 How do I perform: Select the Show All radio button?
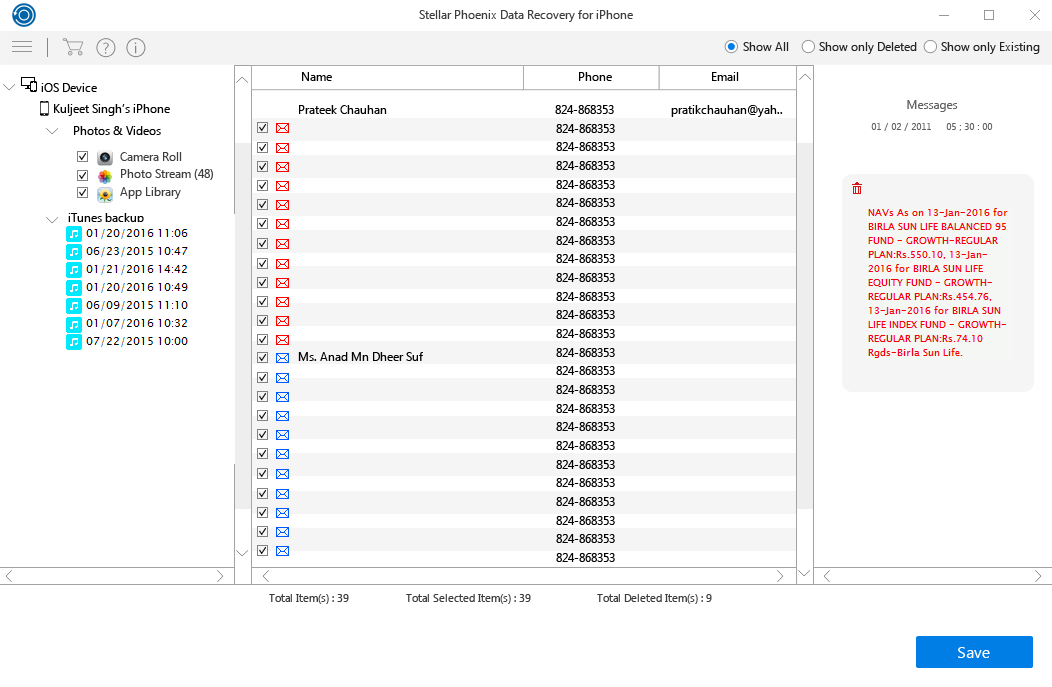pyautogui.click(x=731, y=47)
